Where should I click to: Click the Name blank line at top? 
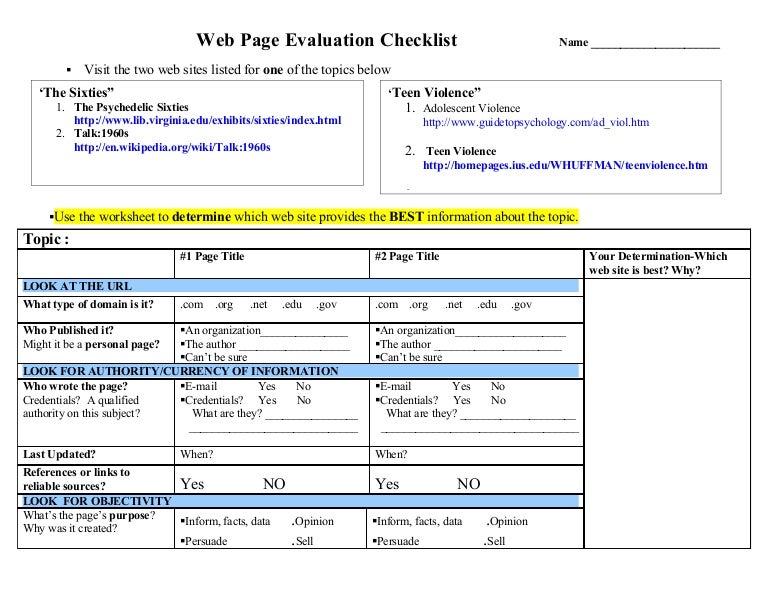tap(655, 42)
